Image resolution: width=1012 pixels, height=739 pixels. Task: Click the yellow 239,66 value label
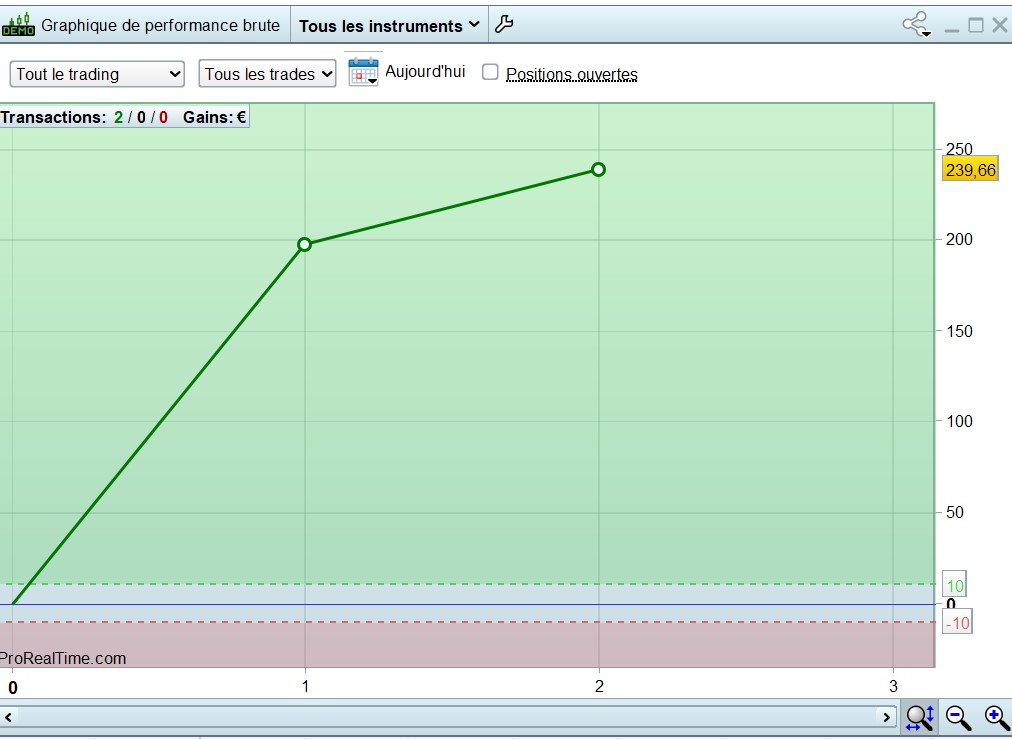[x=970, y=170]
